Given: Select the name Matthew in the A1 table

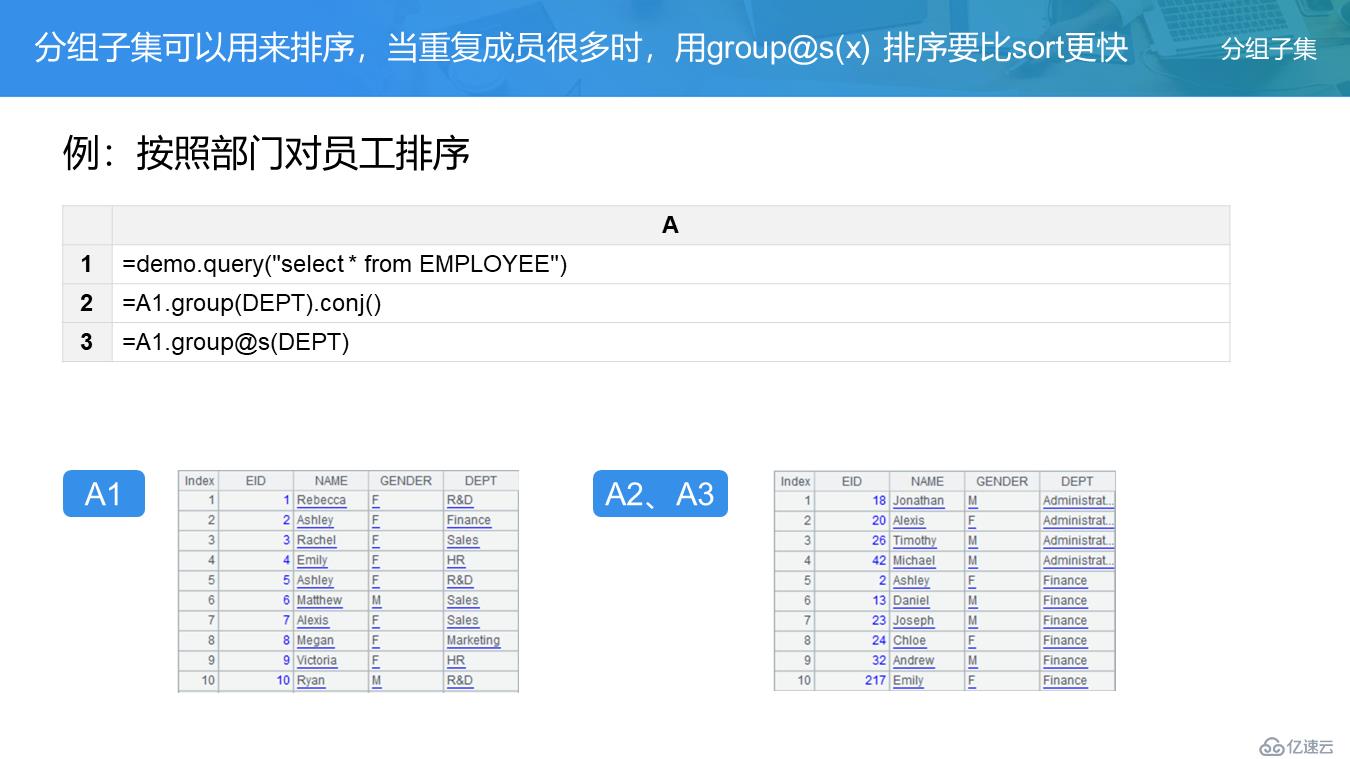Looking at the screenshot, I should [x=319, y=600].
